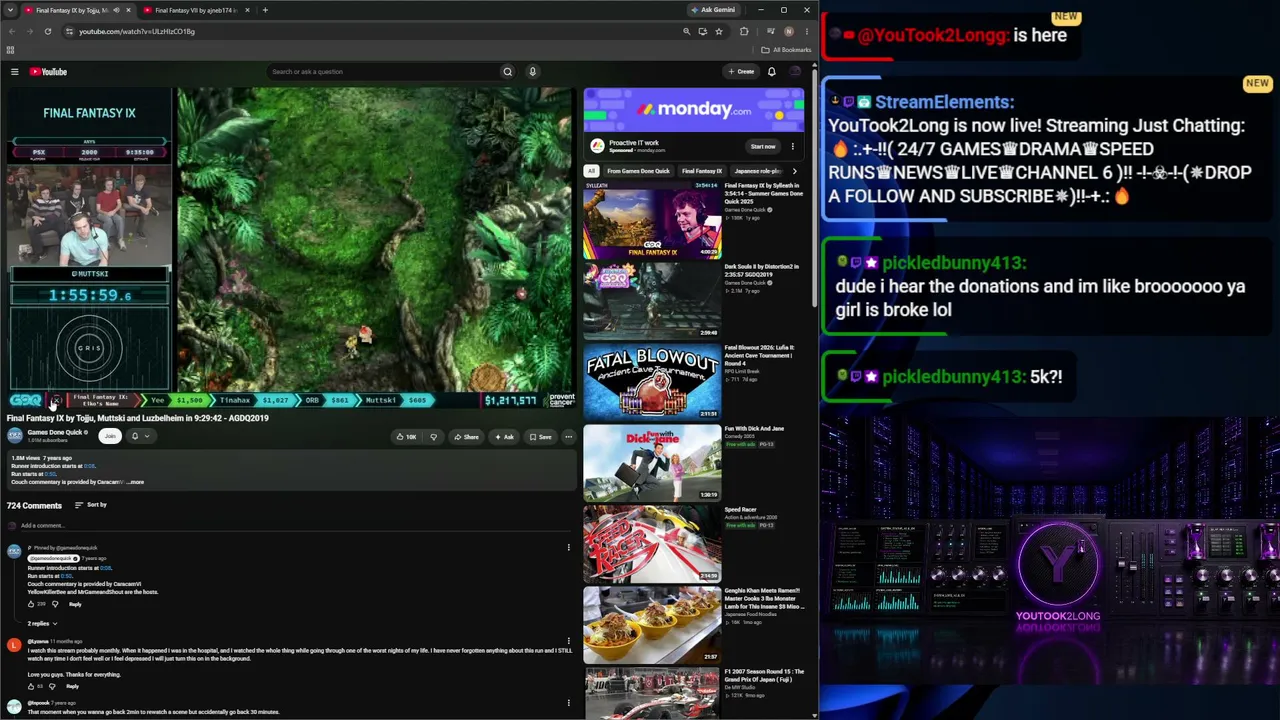Image resolution: width=1280 pixels, height=720 pixels.
Task: Start voice search with the microphone
Action: click(532, 72)
